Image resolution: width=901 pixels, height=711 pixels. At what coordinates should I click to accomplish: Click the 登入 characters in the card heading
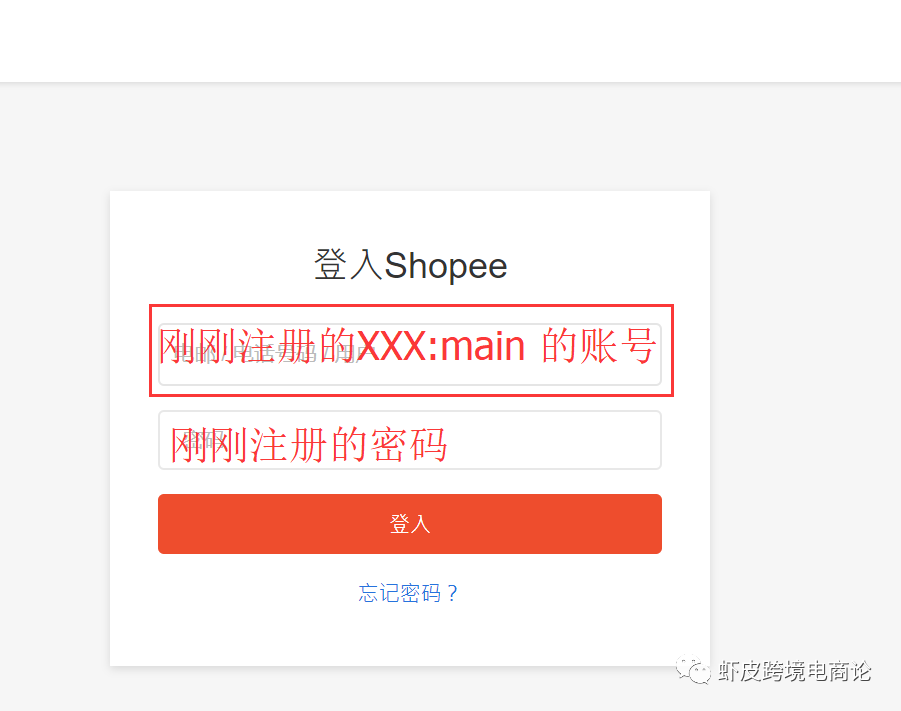[348, 265]
